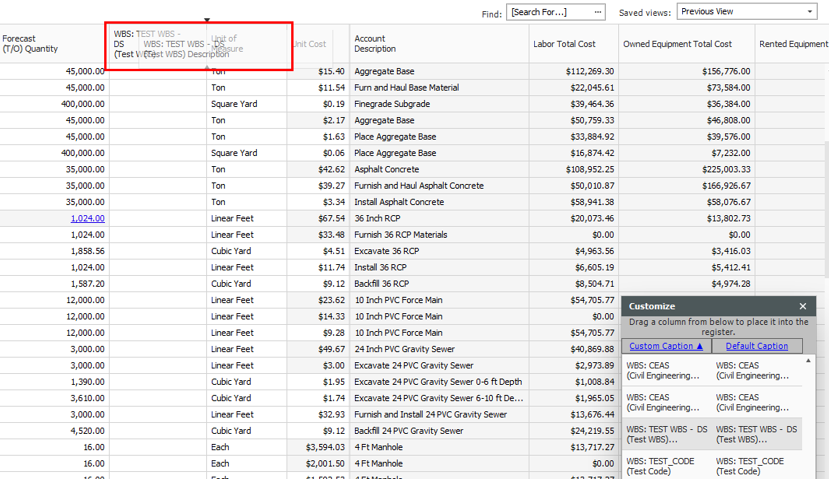Image resolution: width=829 pixels, height=479 pixels.
Task: Click scroll-up arrow in Customize list
Action: point(809,361)
